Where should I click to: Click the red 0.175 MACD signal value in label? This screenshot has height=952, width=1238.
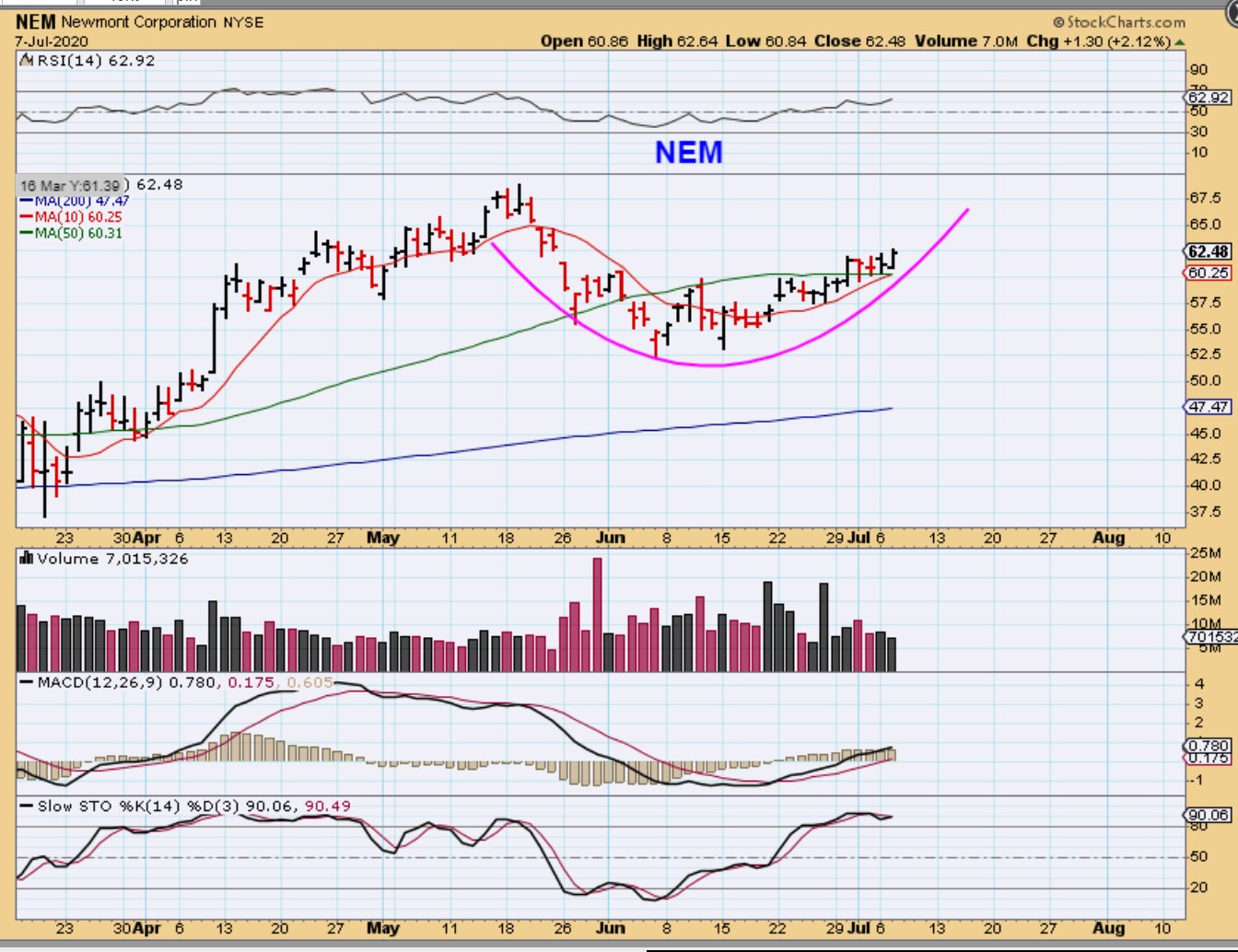[251, 682]
